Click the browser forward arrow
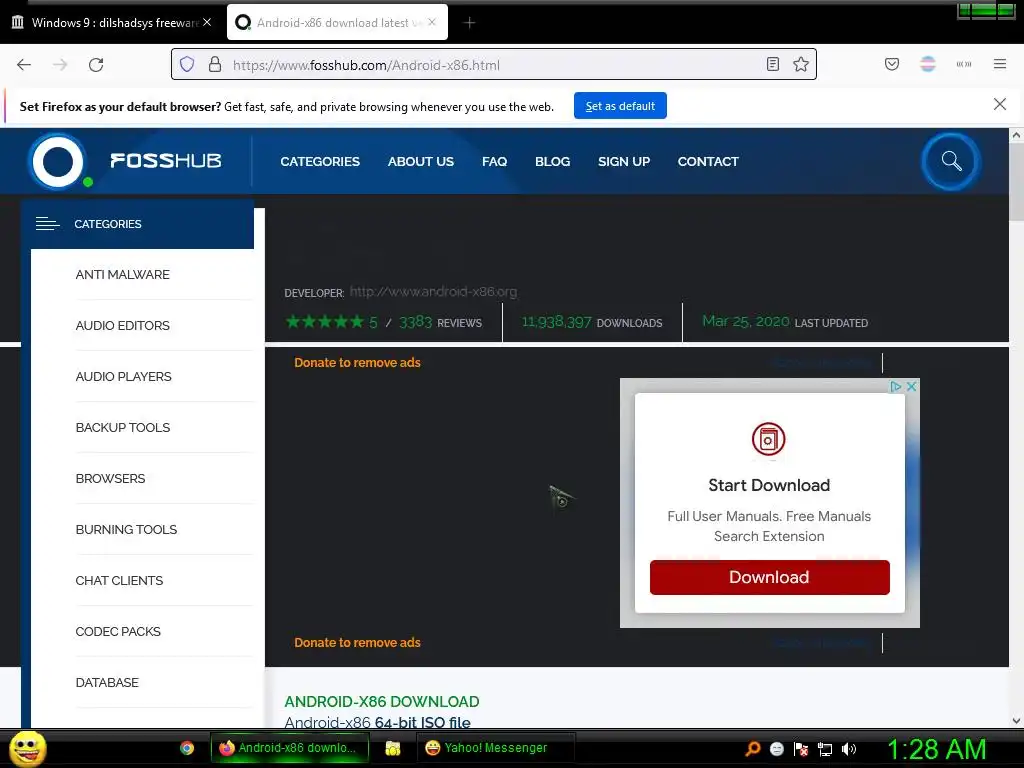1024x768 pixels. tap(60, 65)
